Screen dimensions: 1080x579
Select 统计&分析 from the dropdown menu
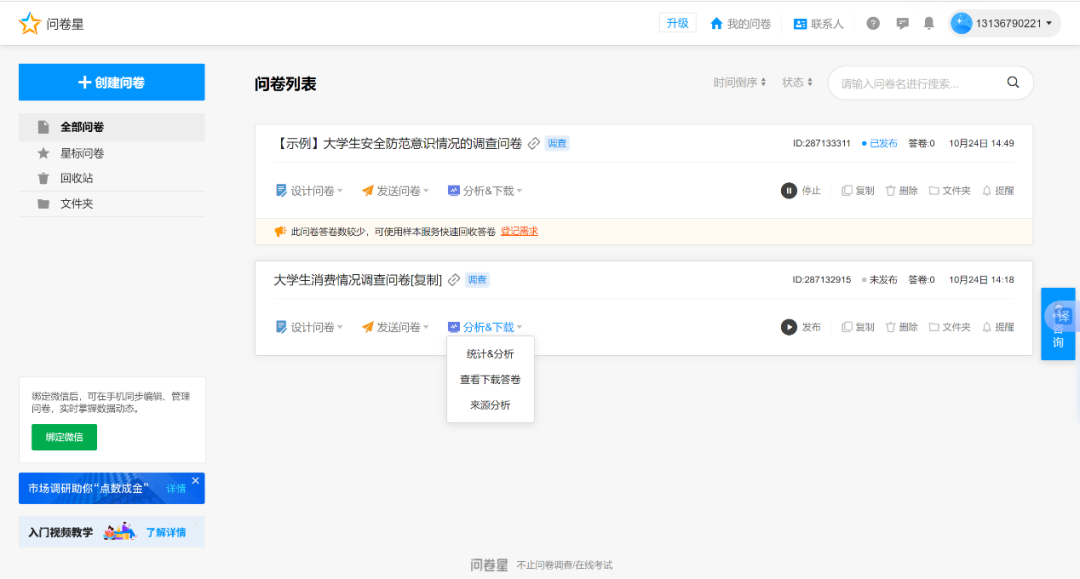click(490, 354)
